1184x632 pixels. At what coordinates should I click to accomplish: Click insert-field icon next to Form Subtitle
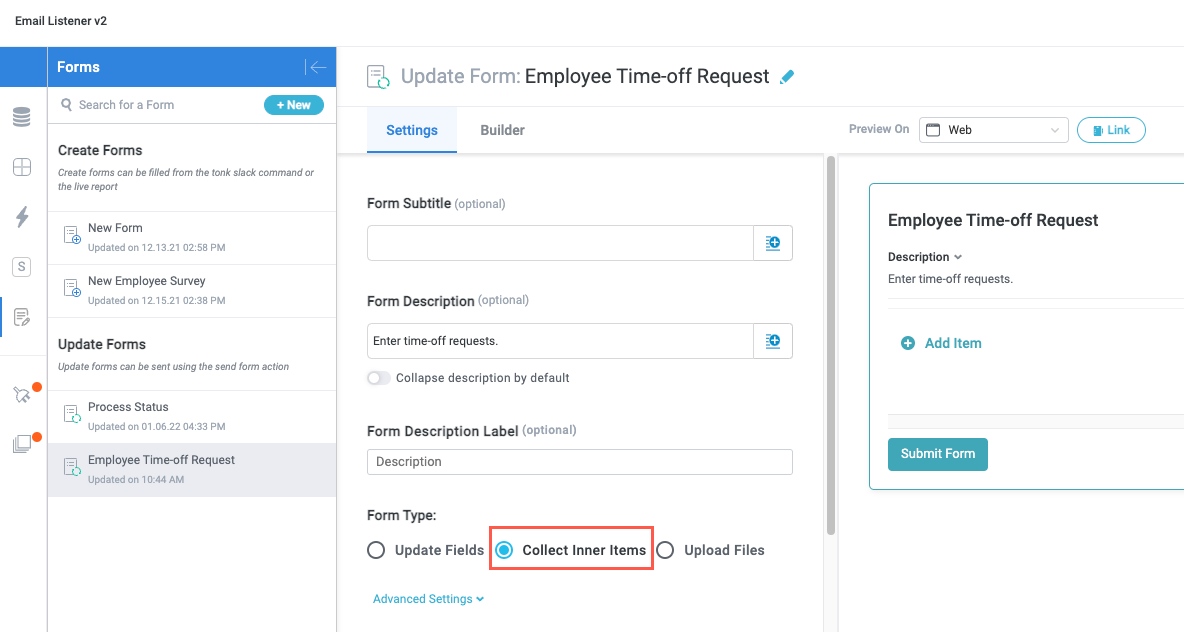pyautogui.click(x=772, y=243)
